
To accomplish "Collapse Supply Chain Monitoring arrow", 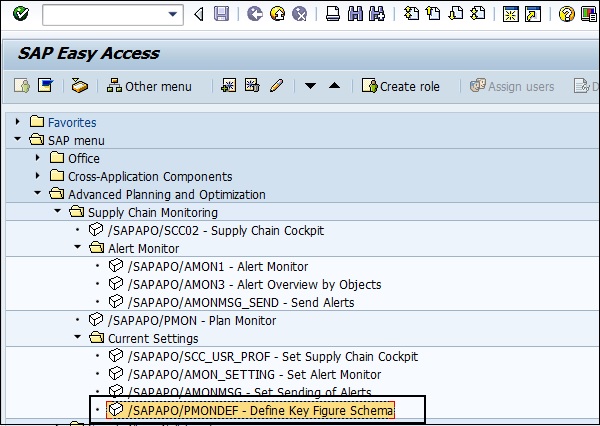I will tap(58, 211).
